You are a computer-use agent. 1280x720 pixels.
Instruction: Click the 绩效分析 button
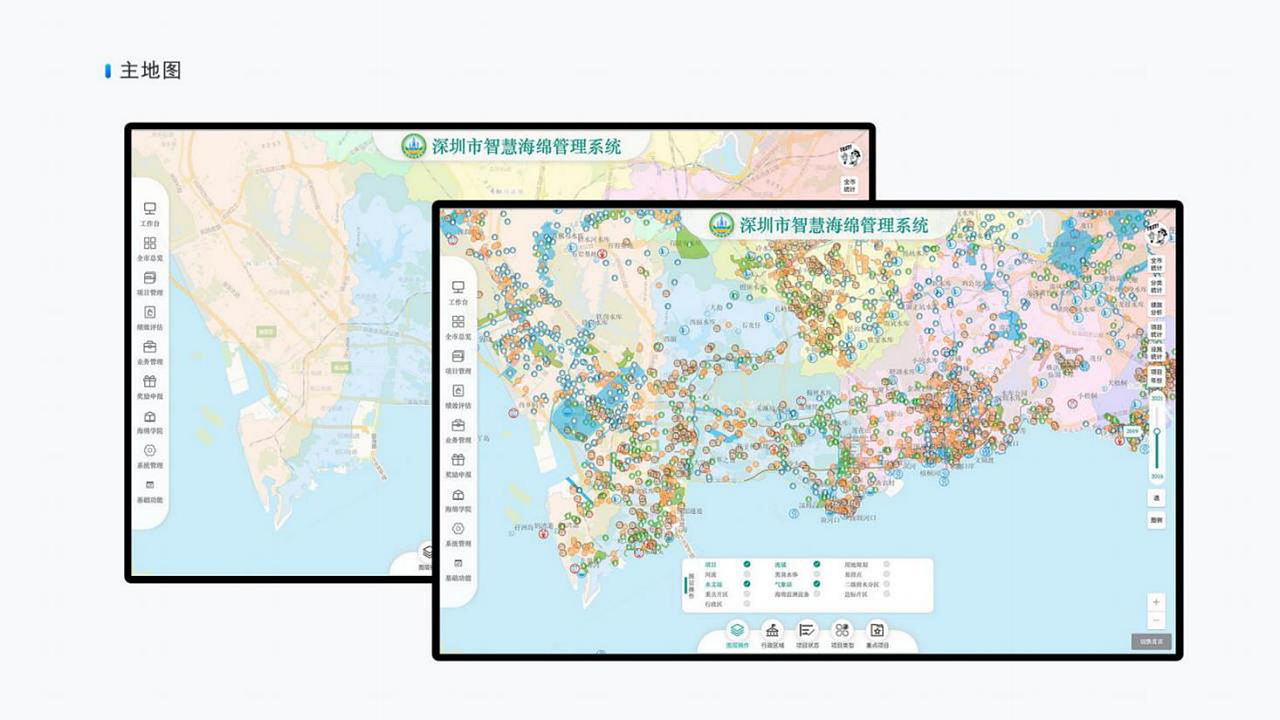click(1157, 308)
